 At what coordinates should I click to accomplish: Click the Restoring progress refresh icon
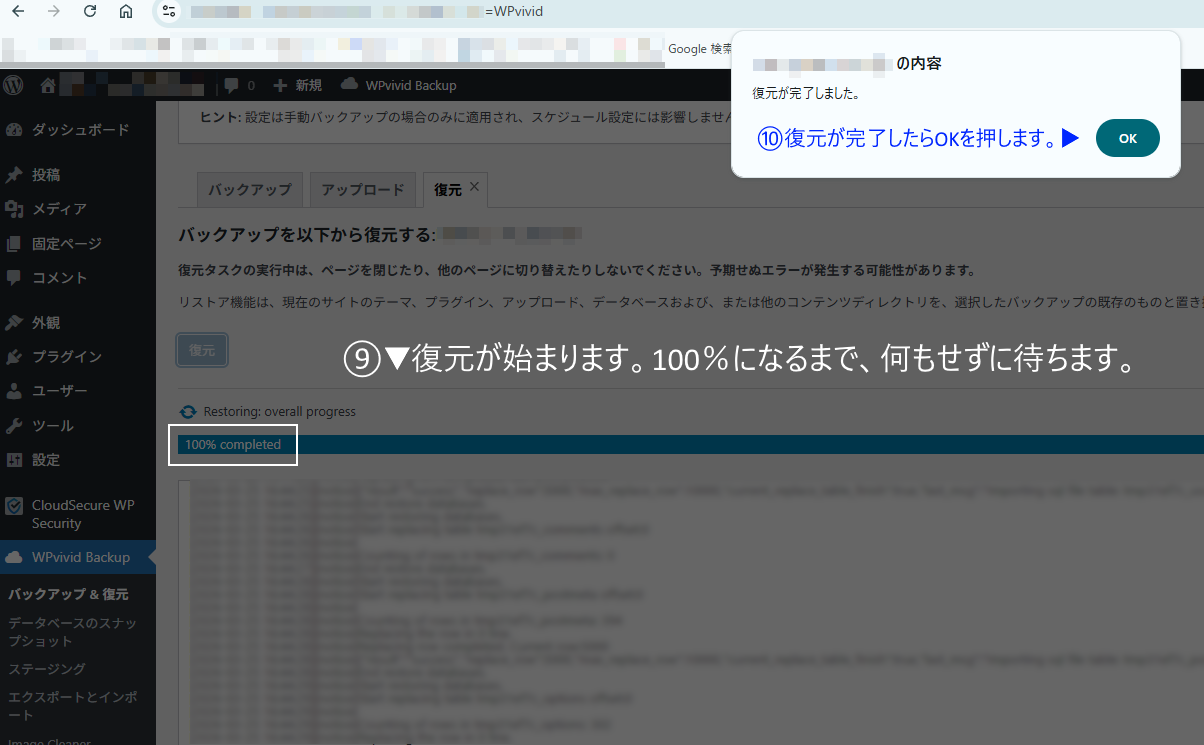coord(188,412)
